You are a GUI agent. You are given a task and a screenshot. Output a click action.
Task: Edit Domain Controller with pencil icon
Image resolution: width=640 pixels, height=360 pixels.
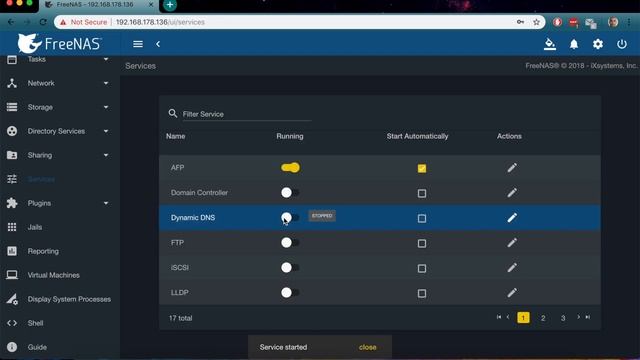pos(512,193)
